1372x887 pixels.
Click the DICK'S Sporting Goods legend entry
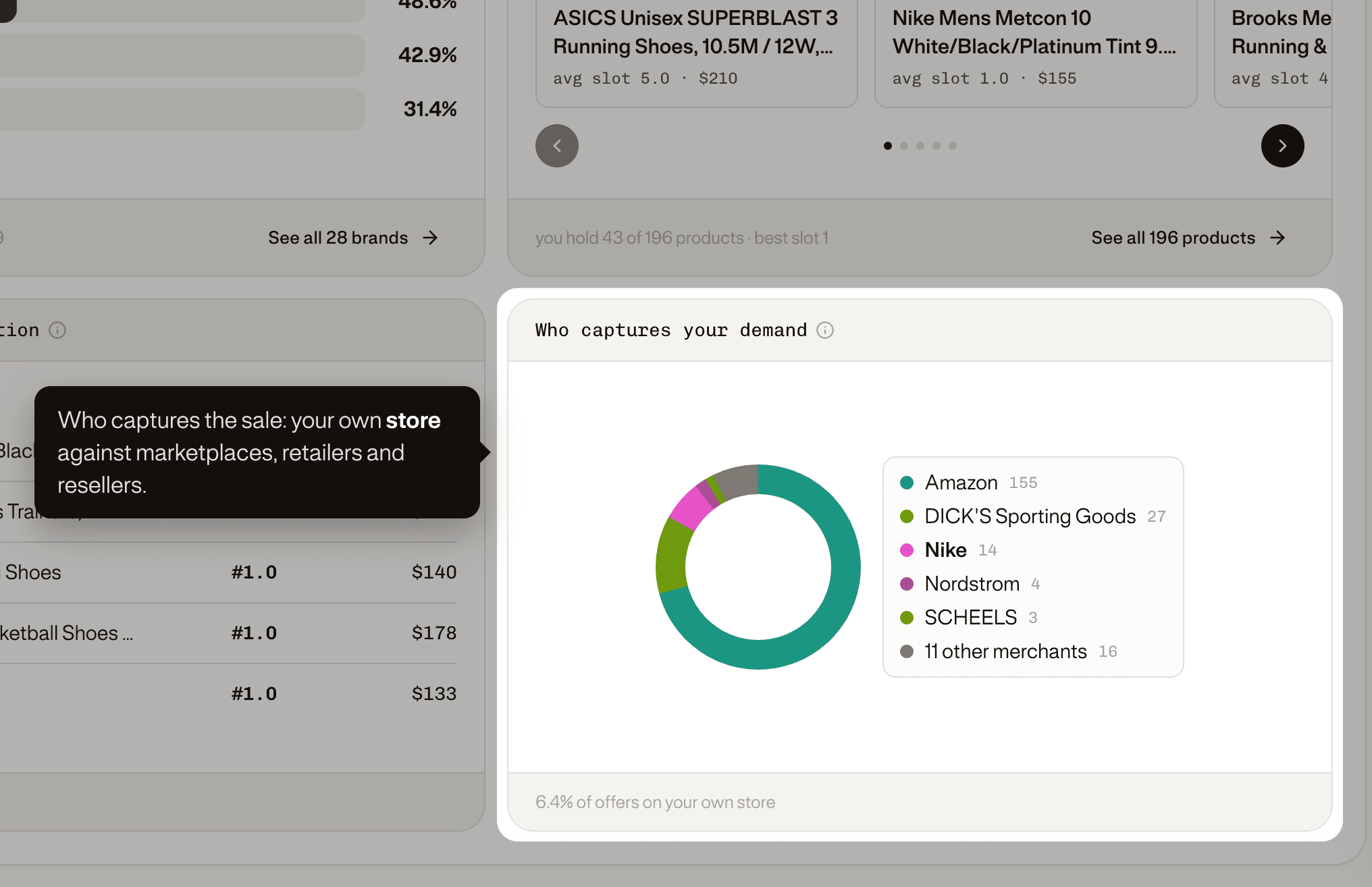tap(1032, 516)
